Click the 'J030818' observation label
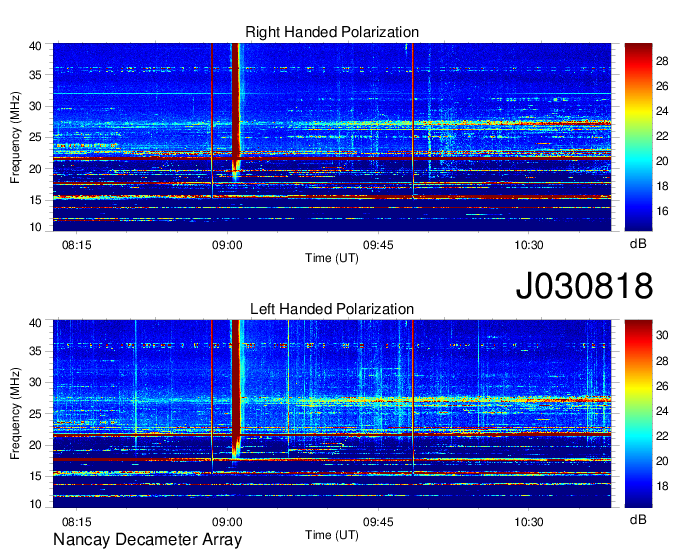 [x=584, y=285]
